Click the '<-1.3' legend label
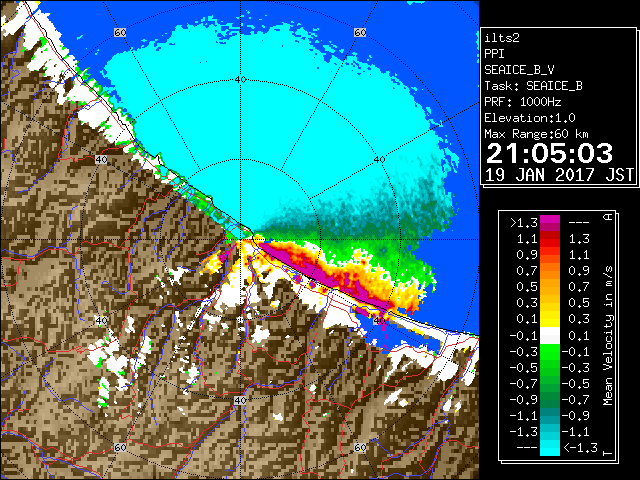Viewport: 640px width, 480px height. [x=580, y=447]
